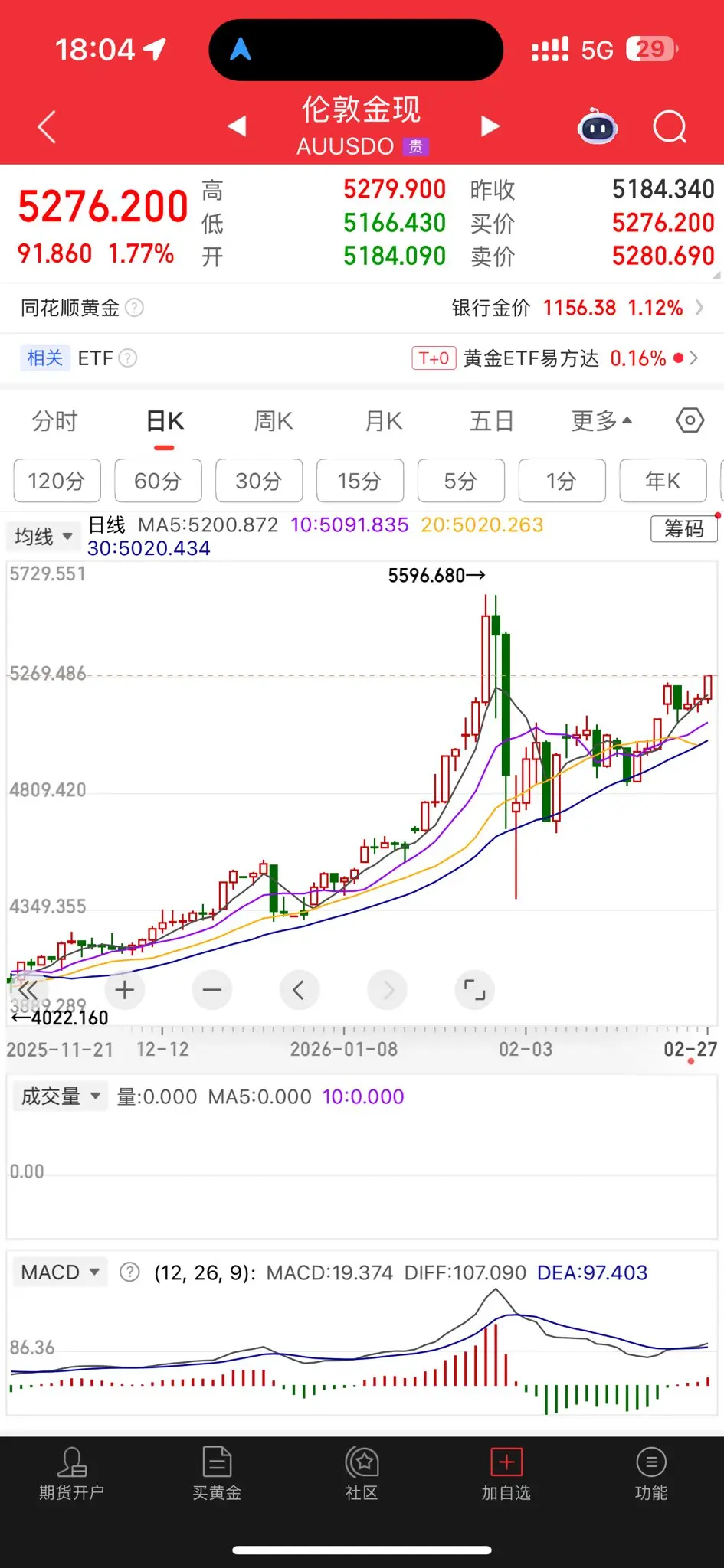Screen dimensions: 724x1568
Task: Tap 30:5020.434 moving average value
Action: click(149, 548)
